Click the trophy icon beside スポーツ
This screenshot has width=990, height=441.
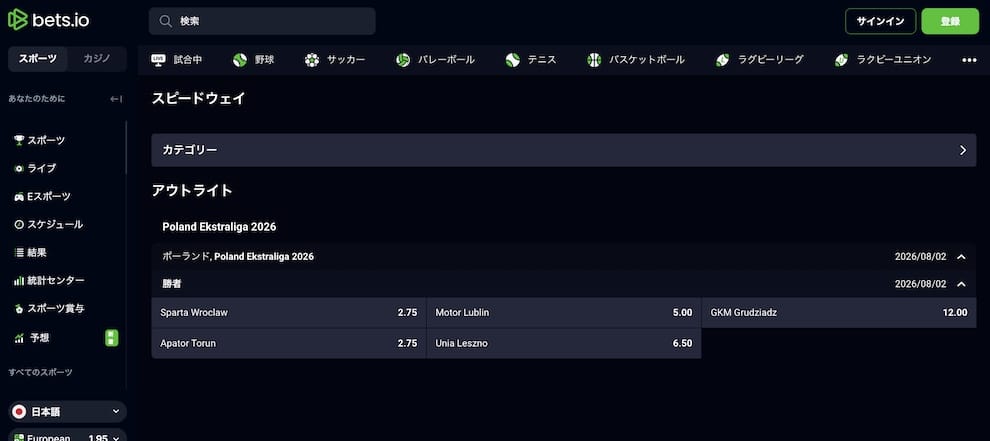coord(19,140)
